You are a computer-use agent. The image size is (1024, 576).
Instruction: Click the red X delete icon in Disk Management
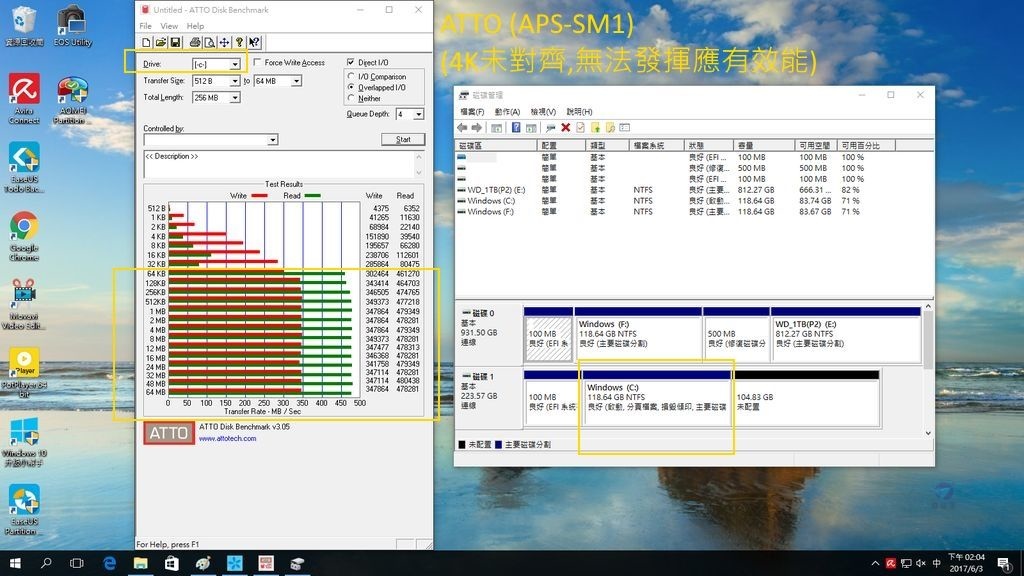565,128
